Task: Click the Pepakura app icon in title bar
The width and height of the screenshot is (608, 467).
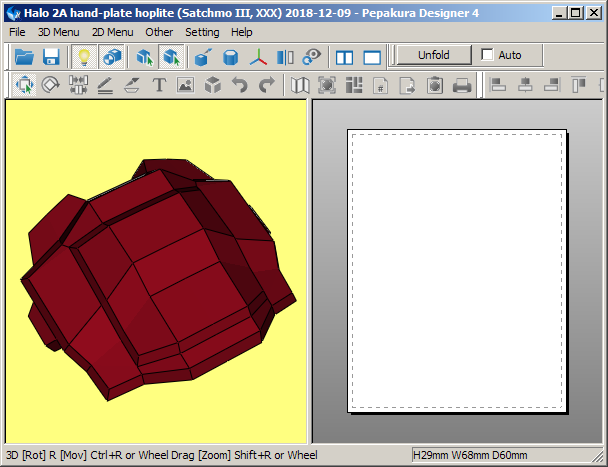Action: (x=14, y=14)
